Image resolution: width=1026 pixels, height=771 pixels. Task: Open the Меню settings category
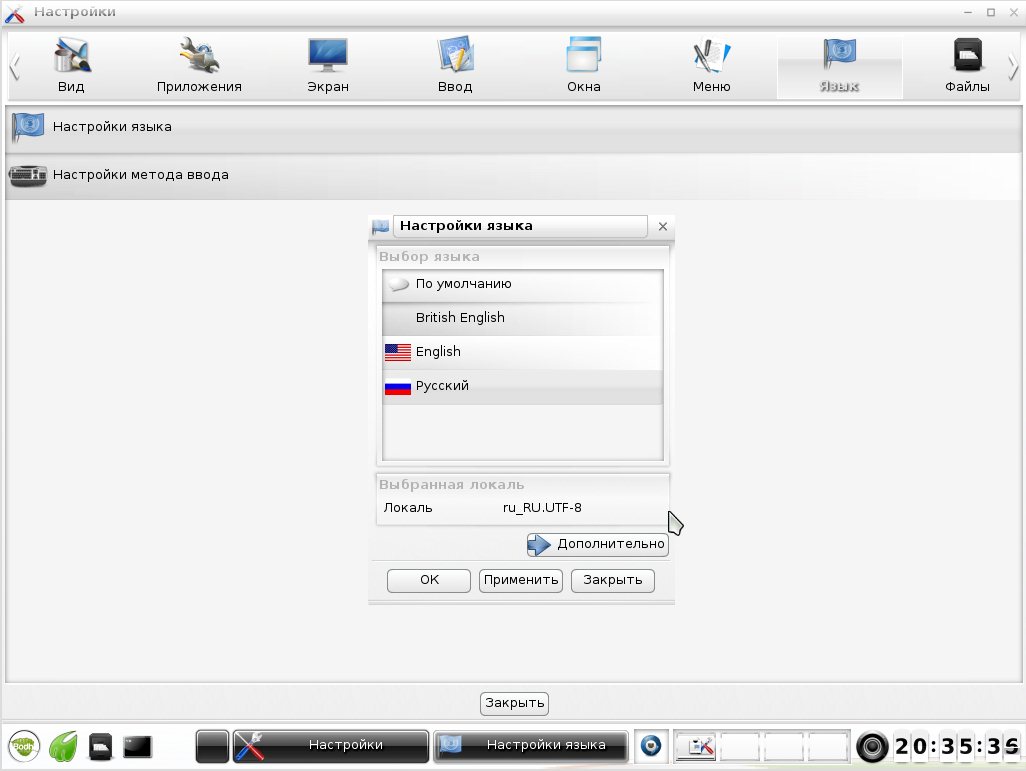(x=711, y=66)
